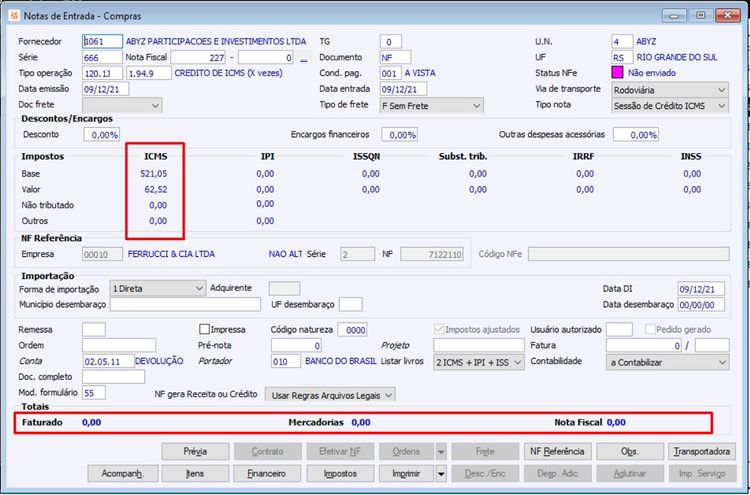Click the Fornecedor code input field

coord(101,42)
